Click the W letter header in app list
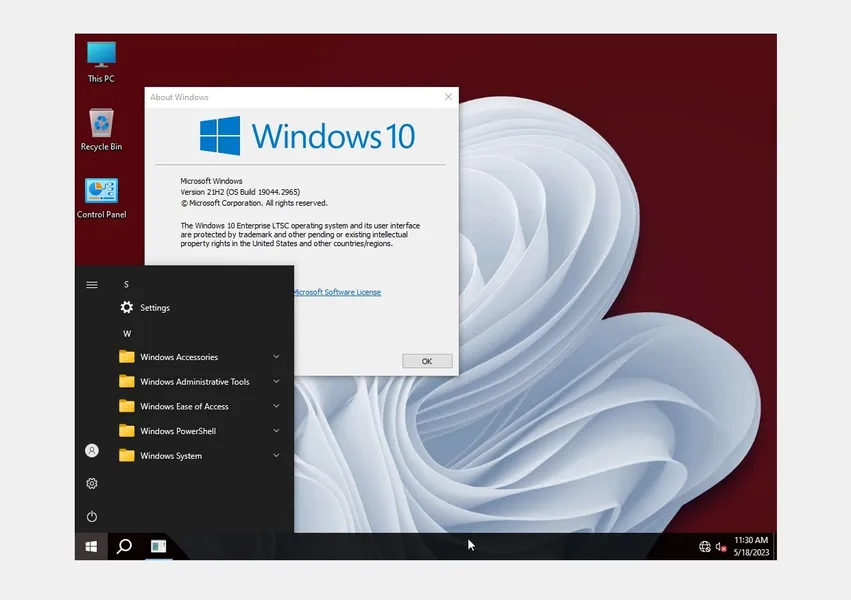Image resolution: width=851 pixels, height=600 pixels. (127, 334)
